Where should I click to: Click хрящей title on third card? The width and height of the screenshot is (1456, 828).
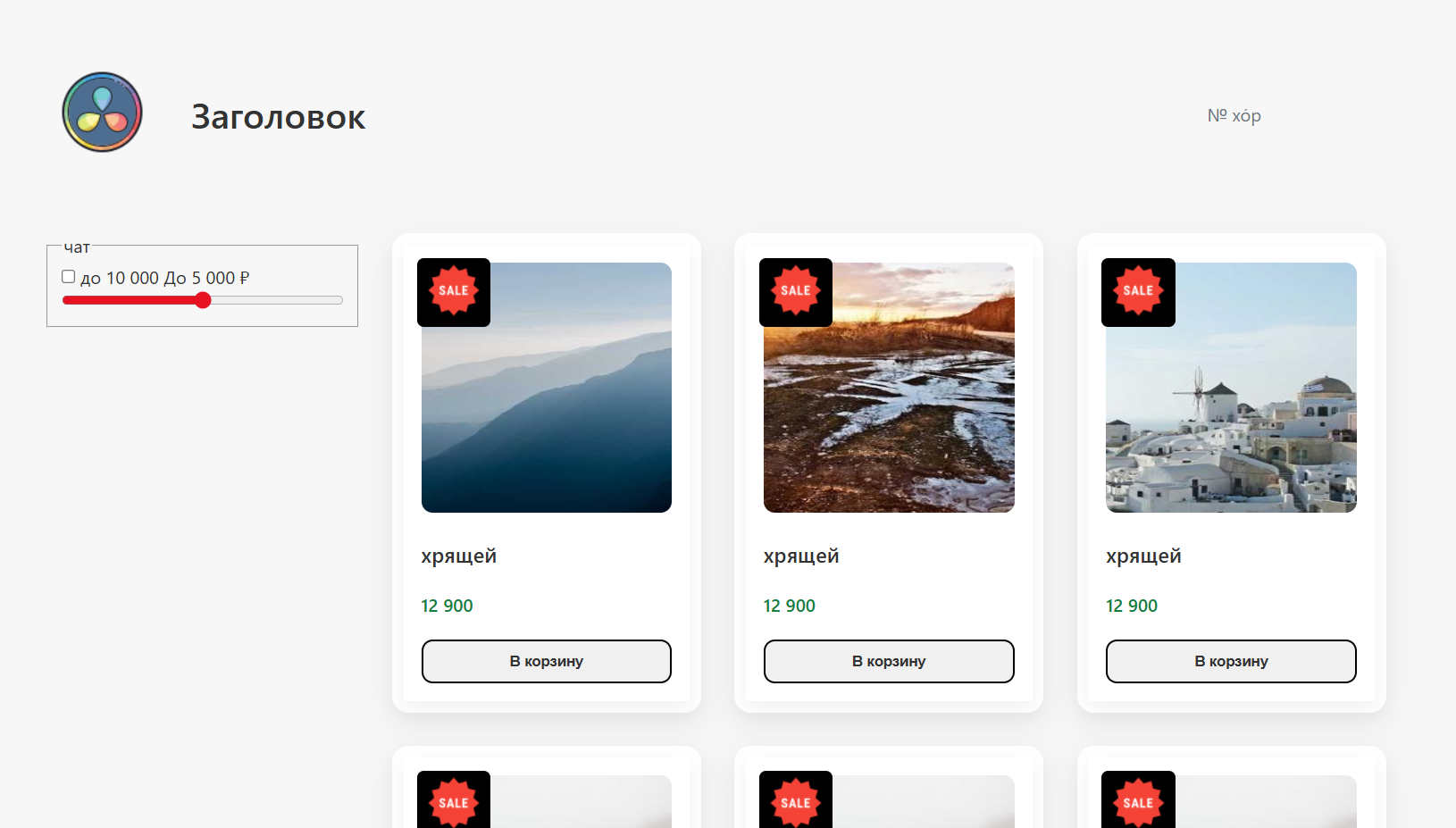(x=1143, y=556)
